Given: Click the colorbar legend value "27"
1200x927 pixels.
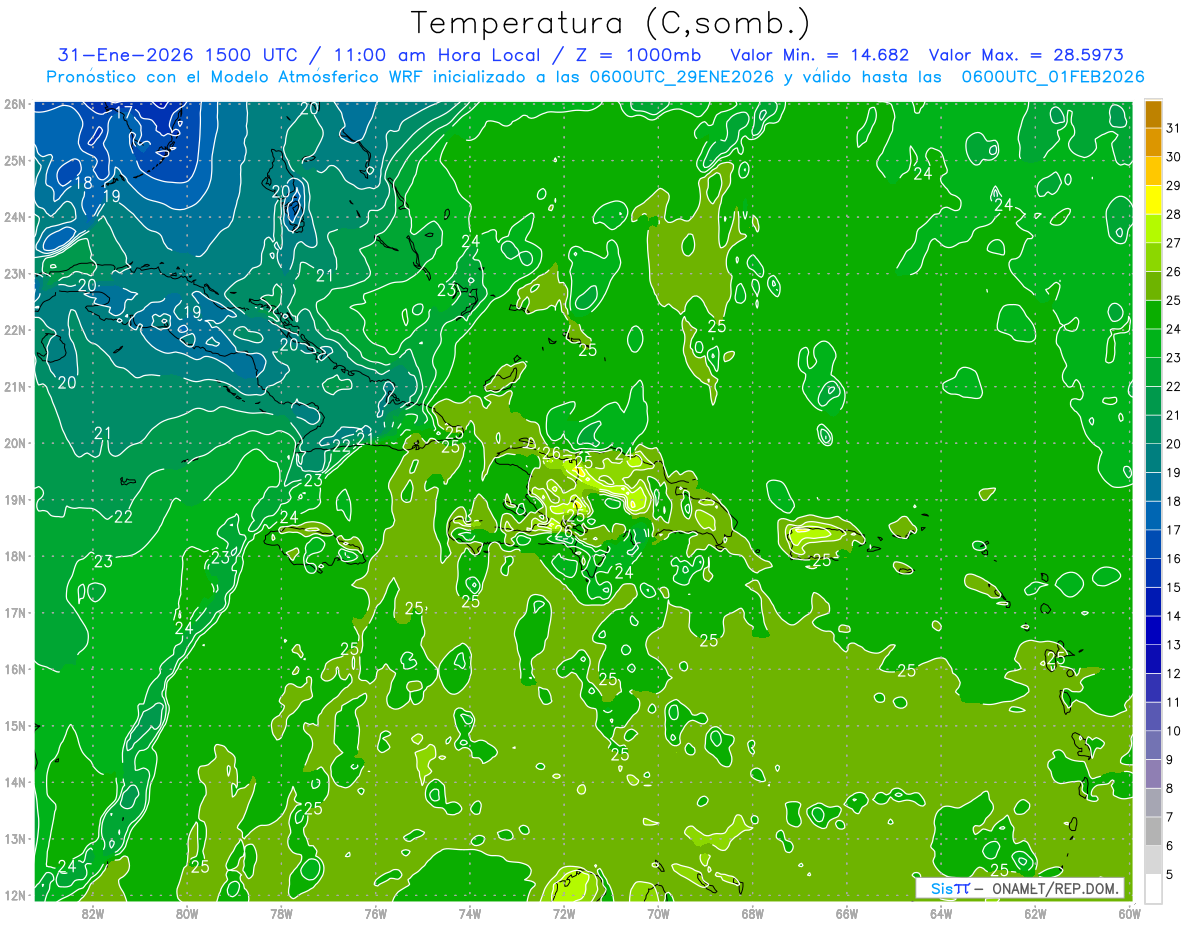Looking at the screenshot, I should (1174, 242).
